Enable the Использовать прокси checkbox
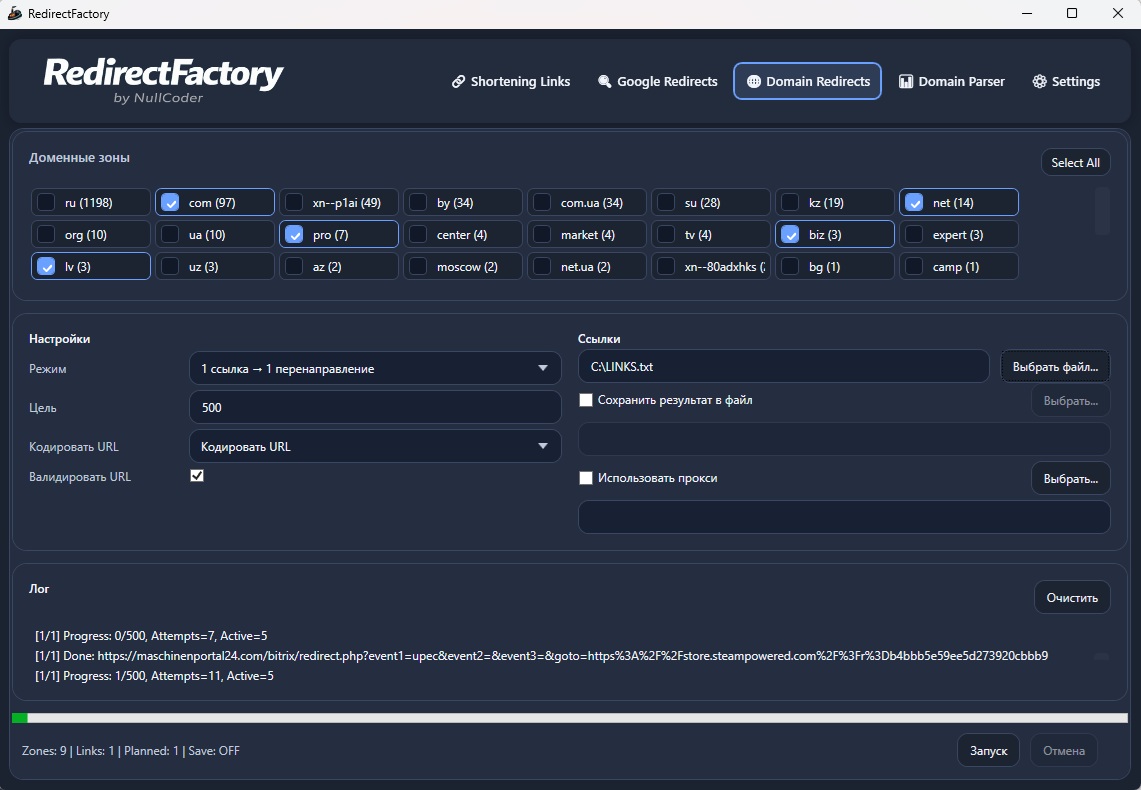 point(586,478)
